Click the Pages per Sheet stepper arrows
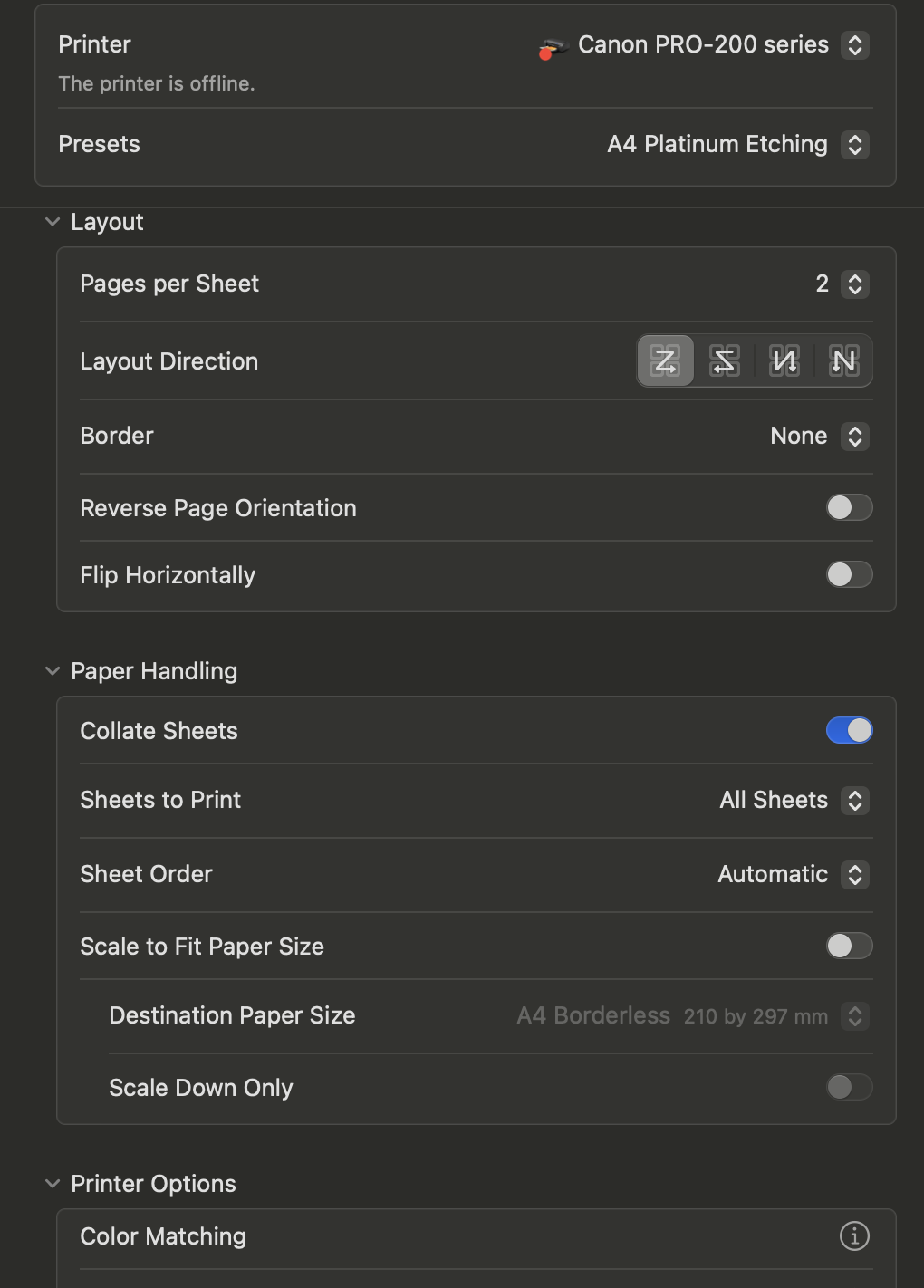This screenshot has width=924, height=1288. [855, 284]
